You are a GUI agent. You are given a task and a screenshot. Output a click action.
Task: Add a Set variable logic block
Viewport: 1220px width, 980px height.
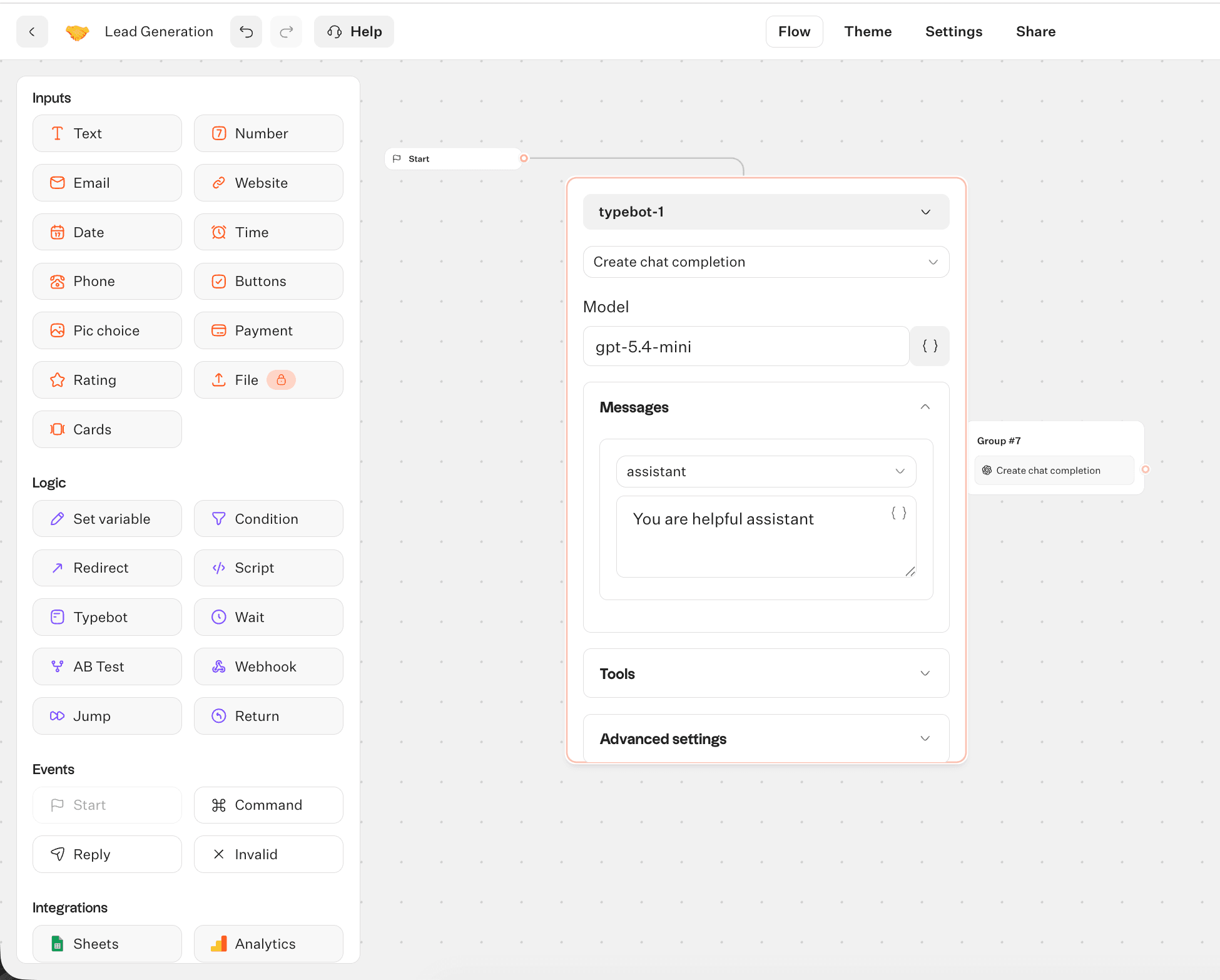tap(107, 519)
